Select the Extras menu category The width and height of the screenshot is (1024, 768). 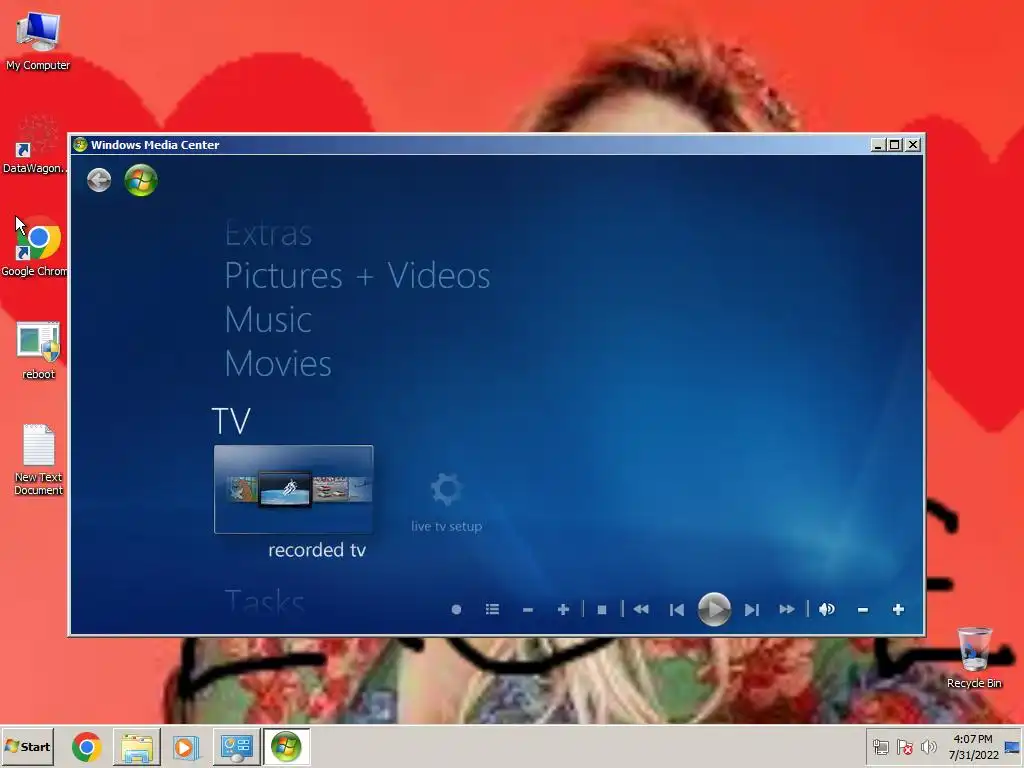pos(268,234)
